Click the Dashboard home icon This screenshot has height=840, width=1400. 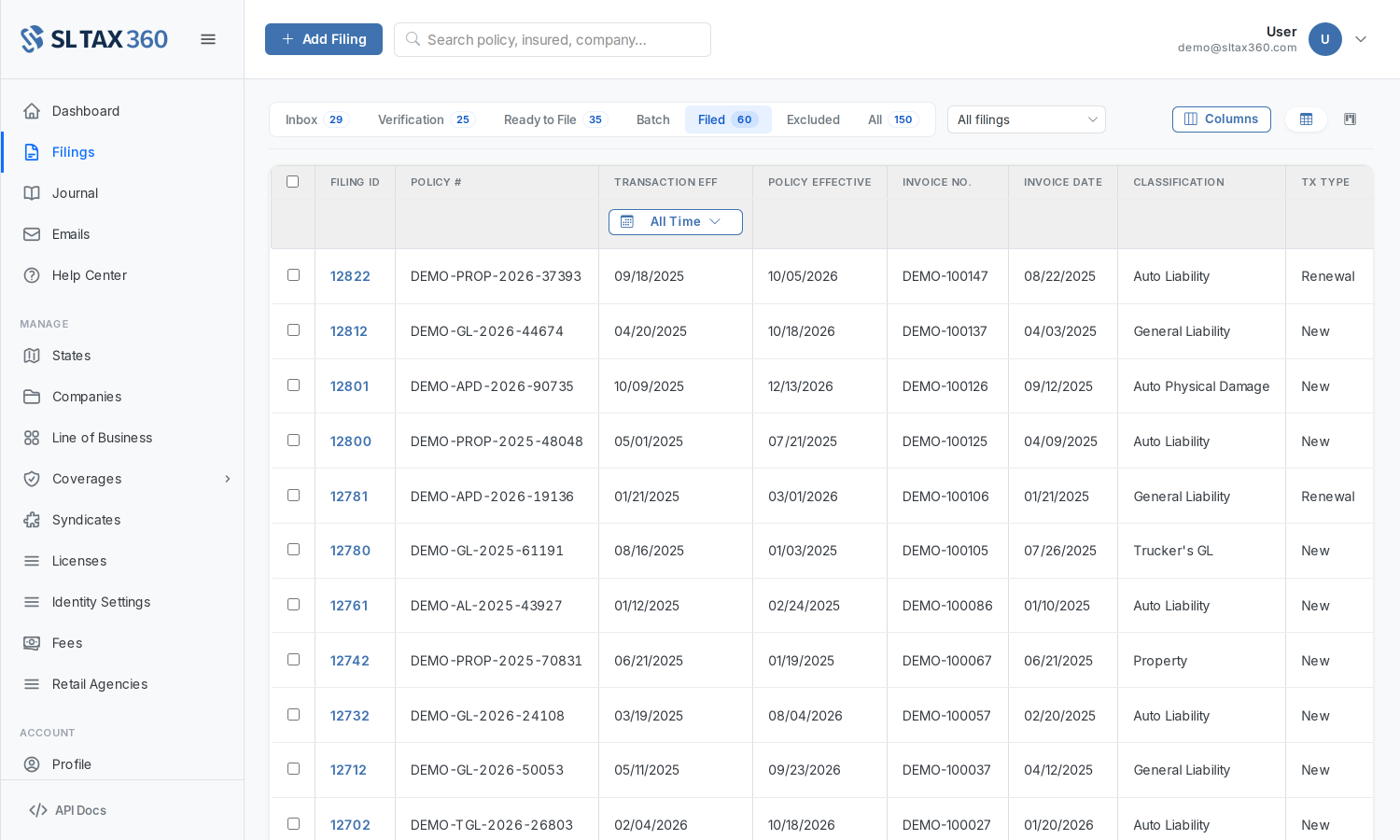[x=32, y=111]
